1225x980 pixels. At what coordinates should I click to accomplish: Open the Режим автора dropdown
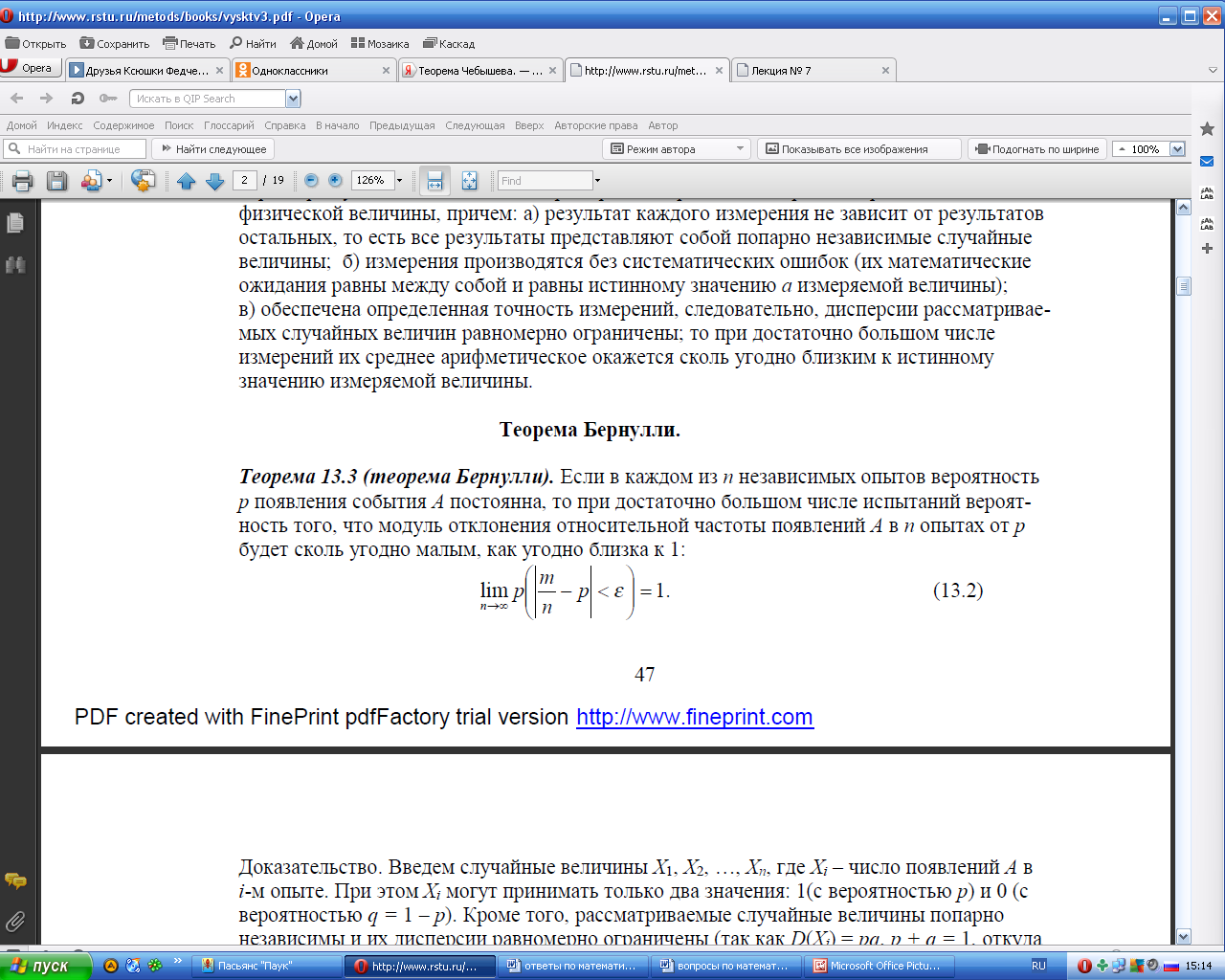click(677, 149)
